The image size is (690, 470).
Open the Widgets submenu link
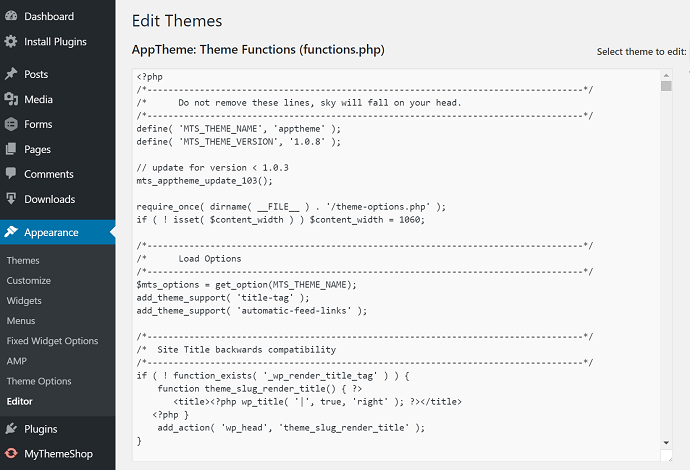(x=24, y=301)
